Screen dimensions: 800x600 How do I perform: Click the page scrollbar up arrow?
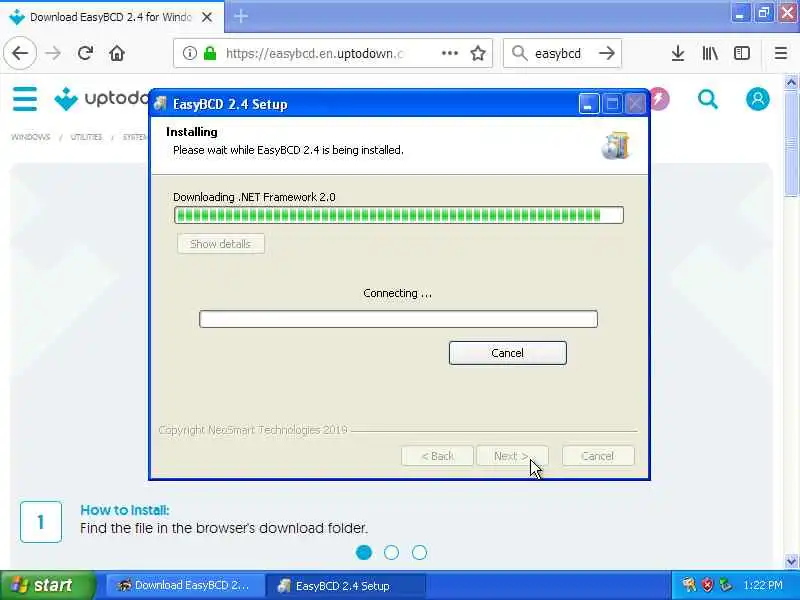point(791,82)
